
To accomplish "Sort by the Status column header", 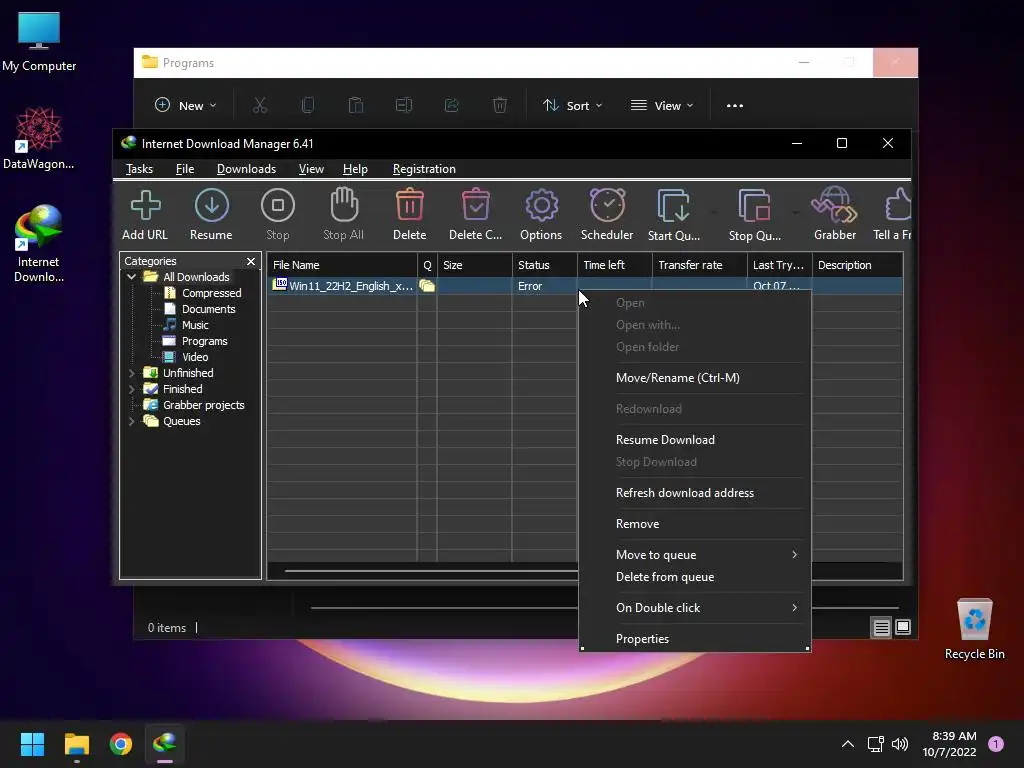I will click(545, 265).
